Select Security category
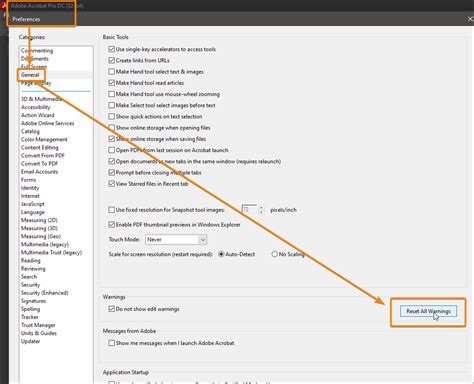474x384 pixels. pos(30,285)
